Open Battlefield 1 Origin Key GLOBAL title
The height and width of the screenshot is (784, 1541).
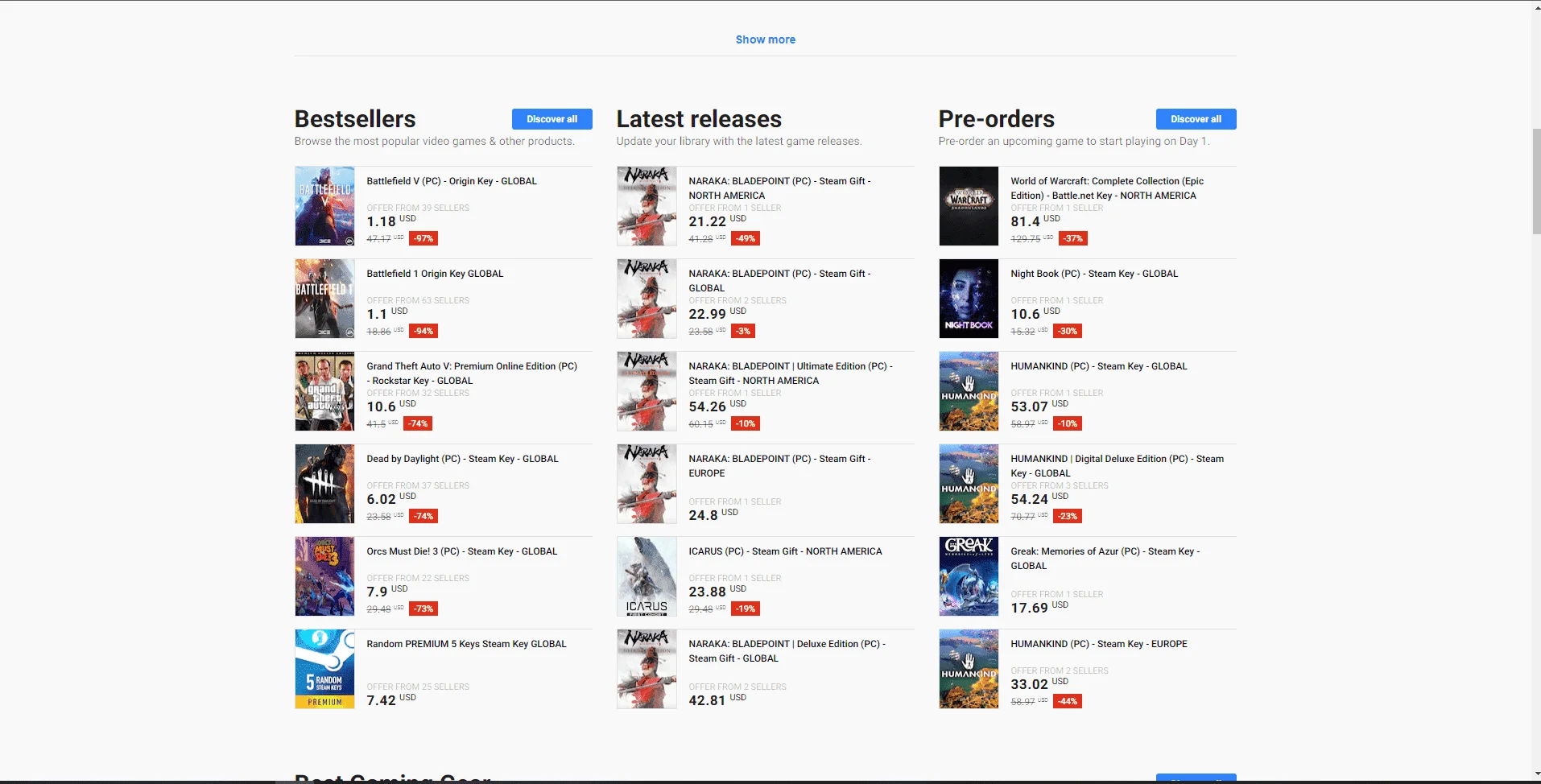click(435, 274)
